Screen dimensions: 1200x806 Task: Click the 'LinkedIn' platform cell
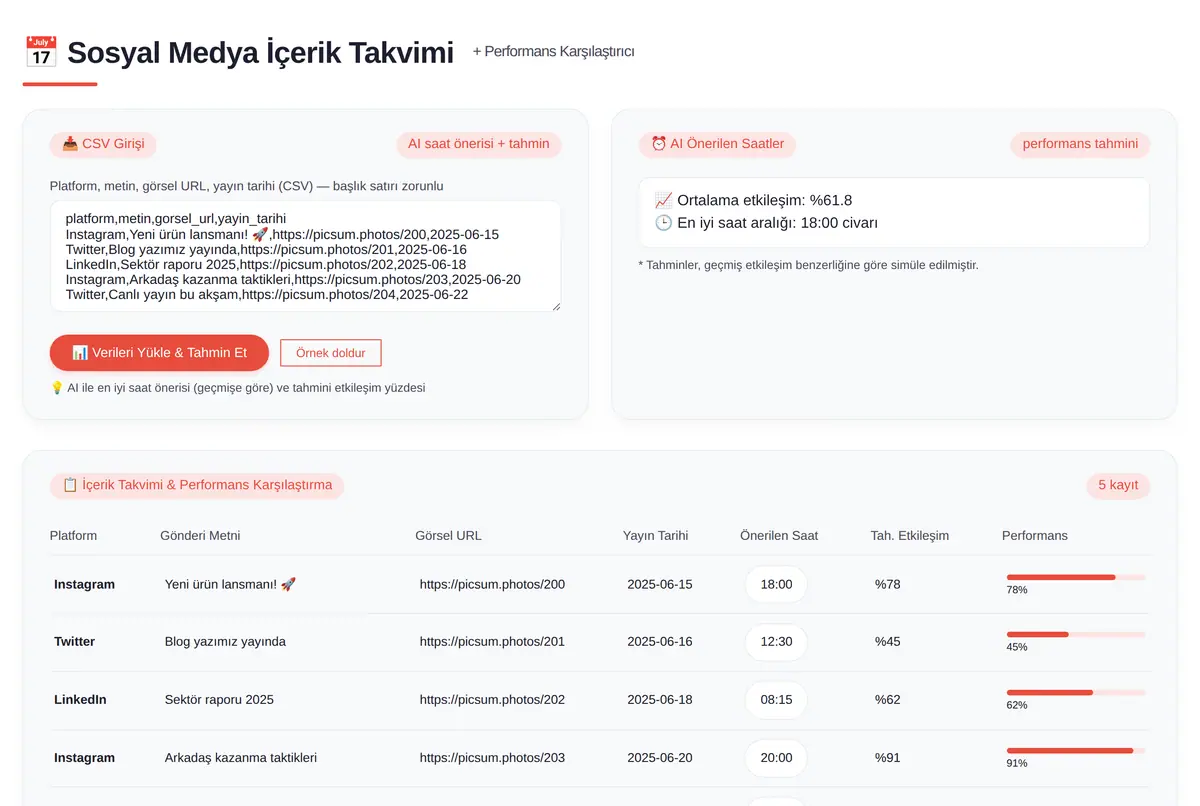pos(80,700)
